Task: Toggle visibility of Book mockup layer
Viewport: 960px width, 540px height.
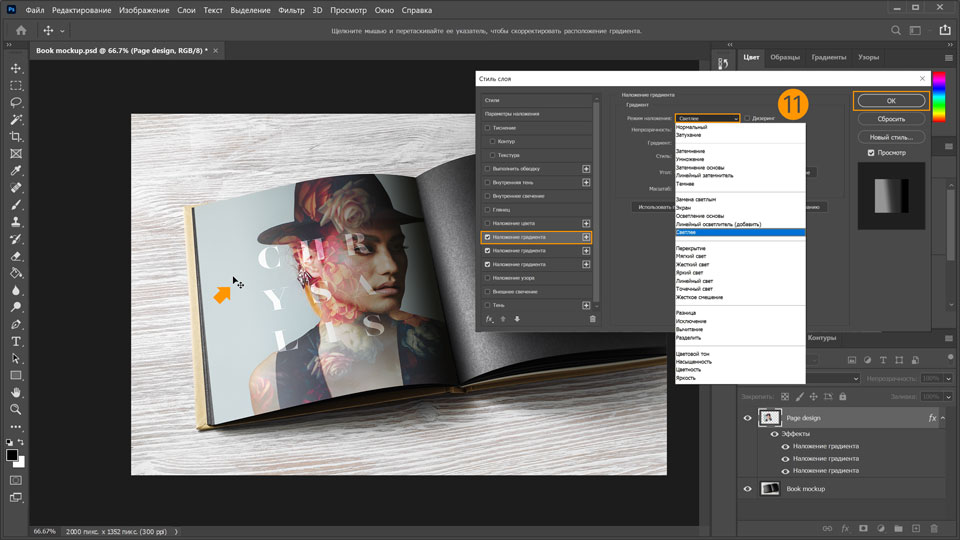Action: pyautogui.click(x=747, y=489)
